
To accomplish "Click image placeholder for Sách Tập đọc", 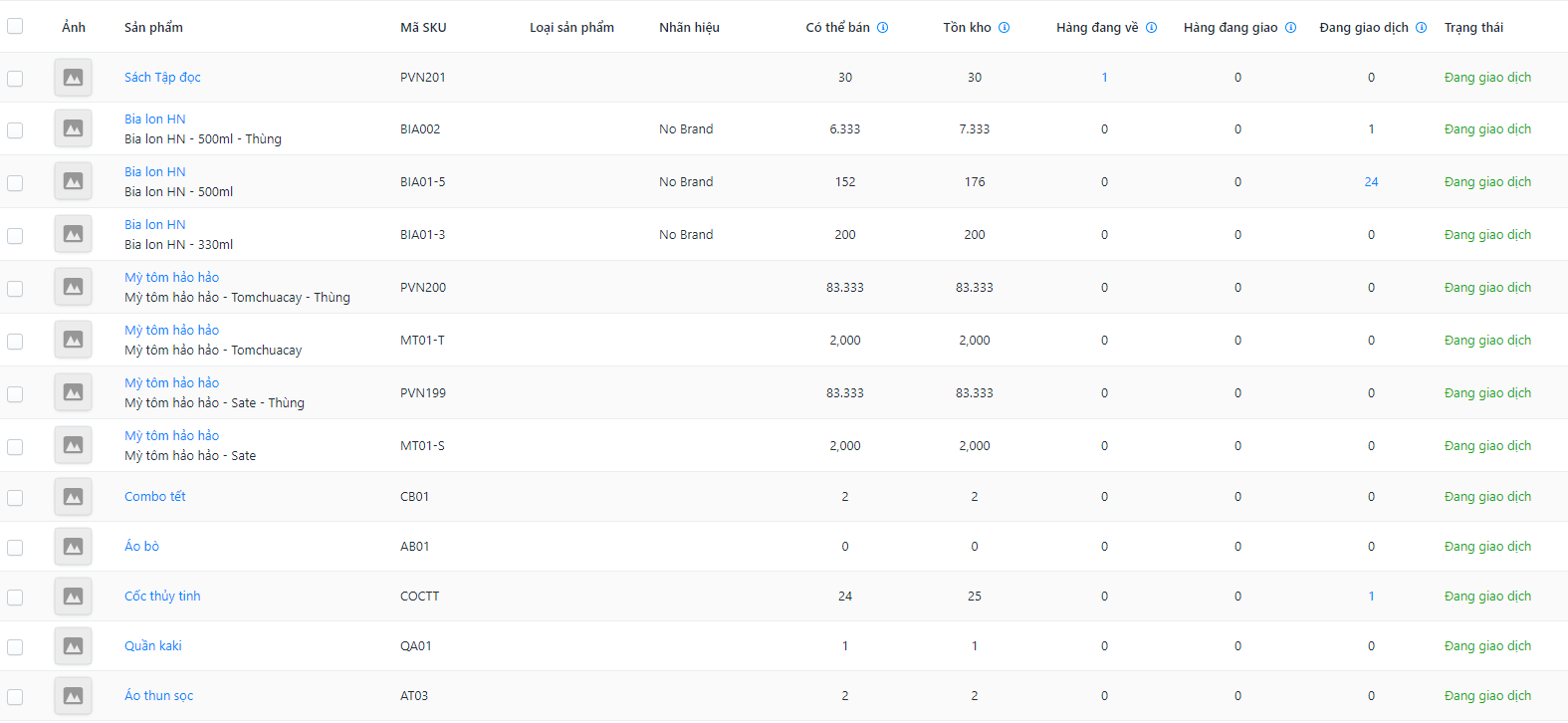I will [x=73, y=78].
